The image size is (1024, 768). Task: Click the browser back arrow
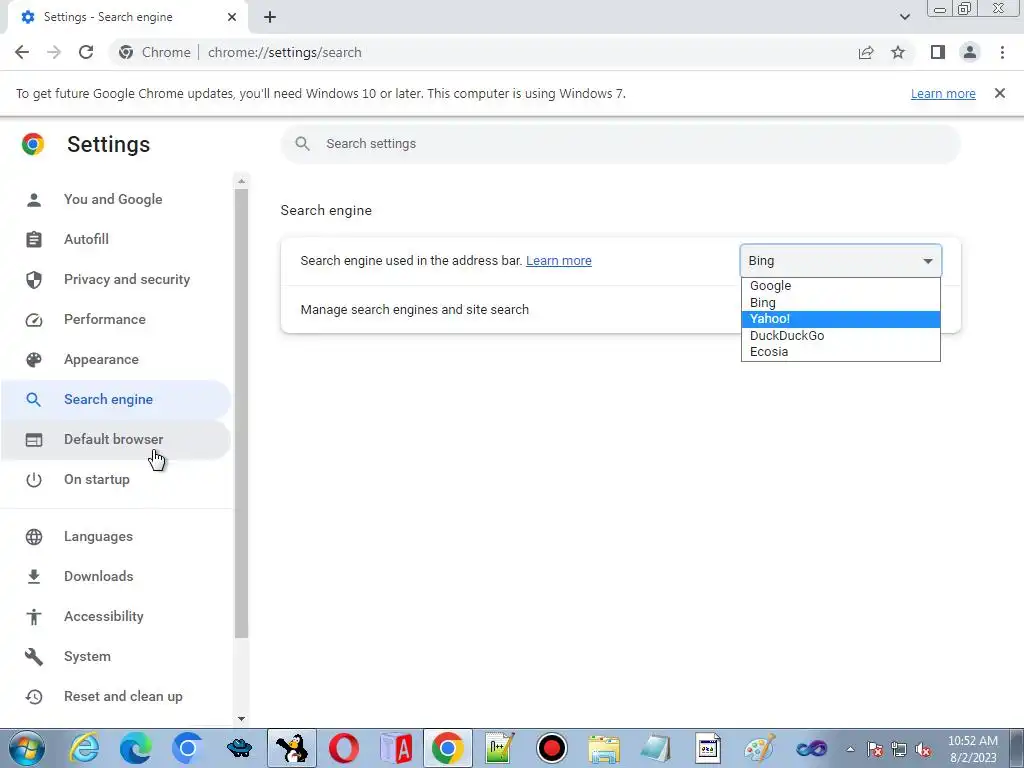(x=22, y=52)
